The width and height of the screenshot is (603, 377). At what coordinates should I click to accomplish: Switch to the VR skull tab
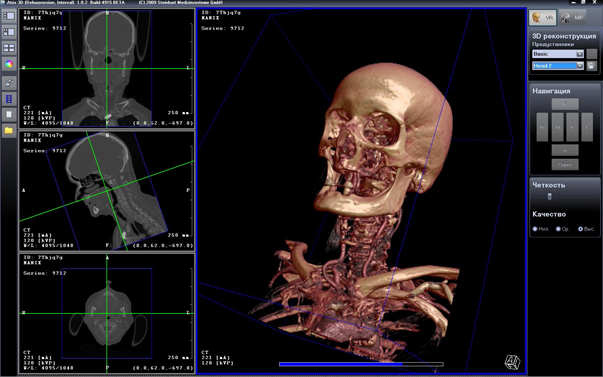(543, 17)
